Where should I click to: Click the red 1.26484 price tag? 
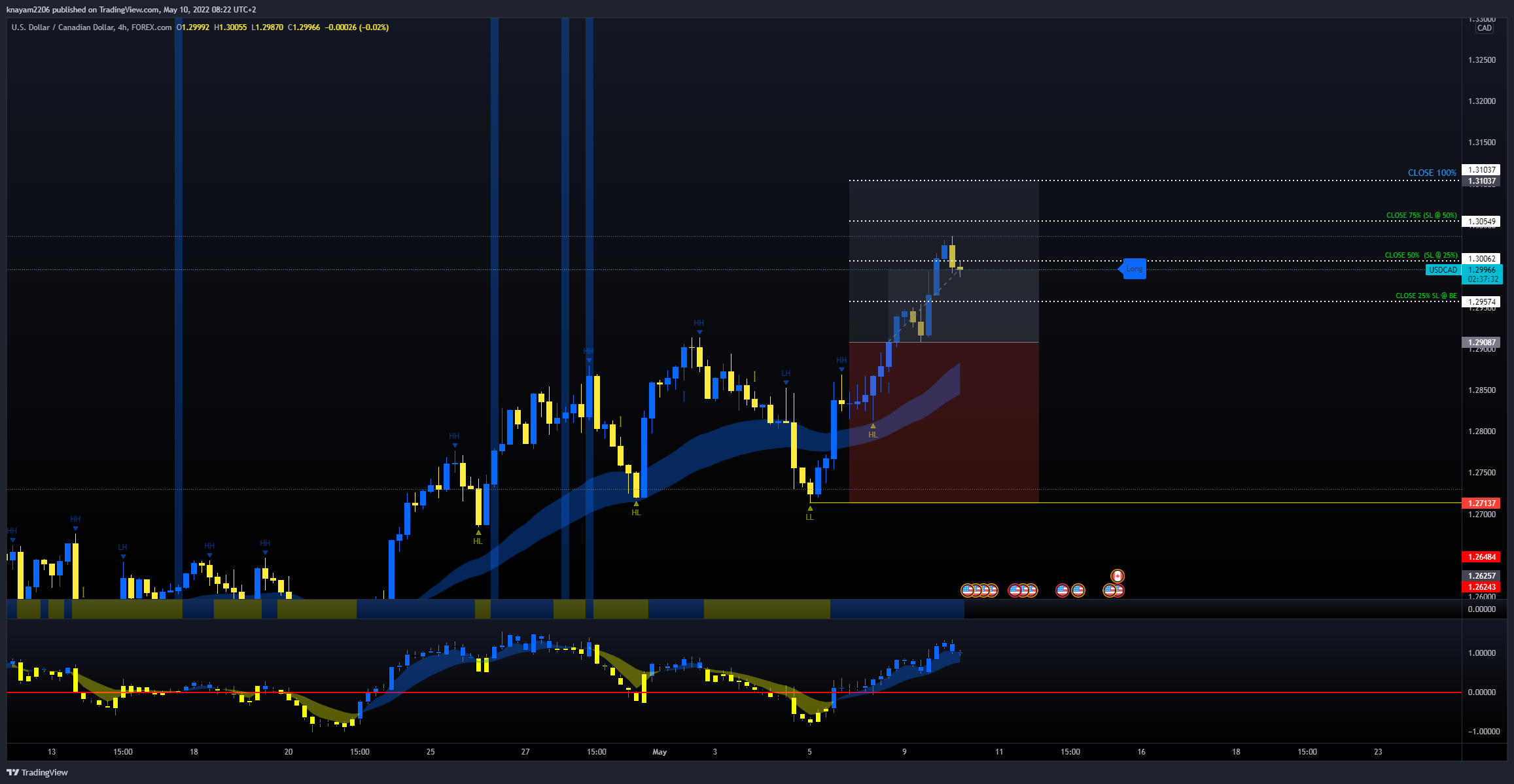(x=1481, y=557)
